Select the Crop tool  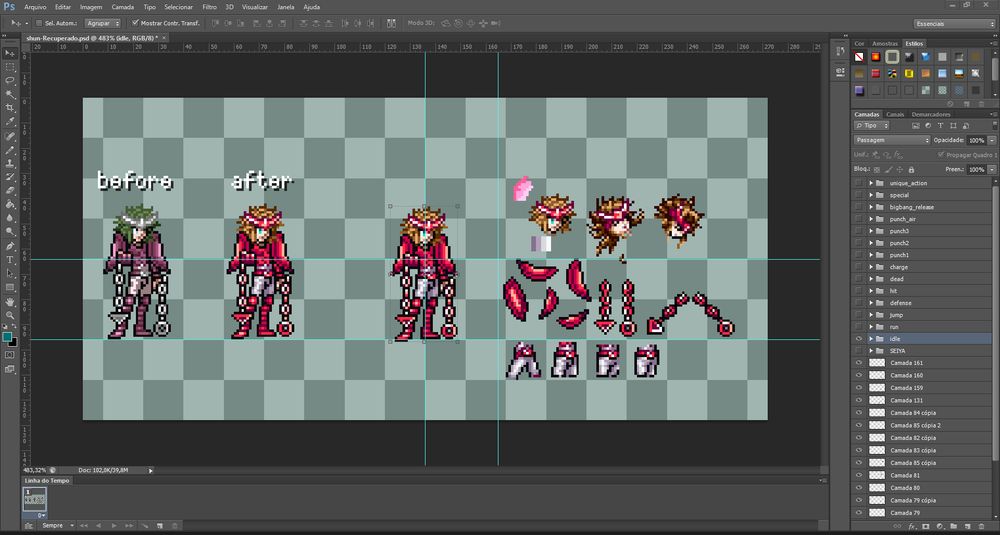(x=10, y=108)
